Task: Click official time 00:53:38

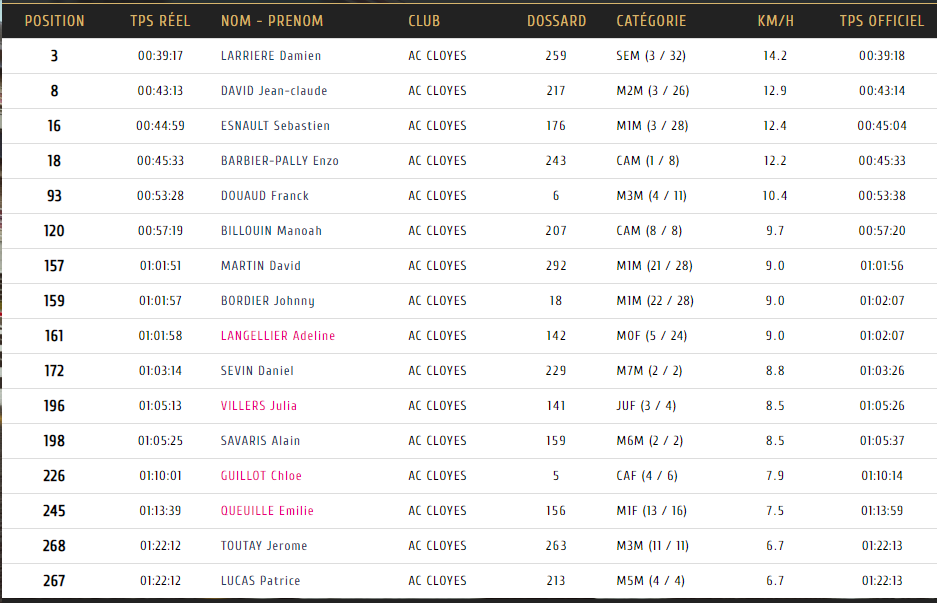Action: pyautogui.click(x=882, y=195)
